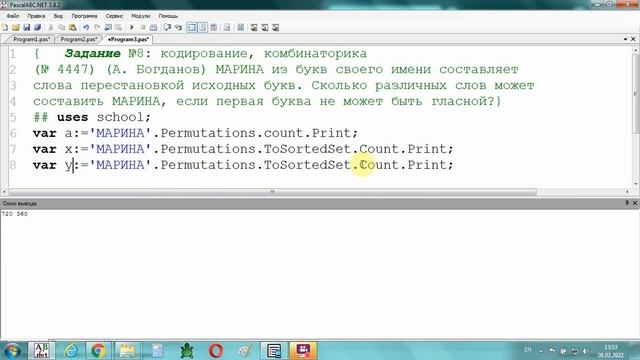Switch to the Program1.pas tab

31,40
